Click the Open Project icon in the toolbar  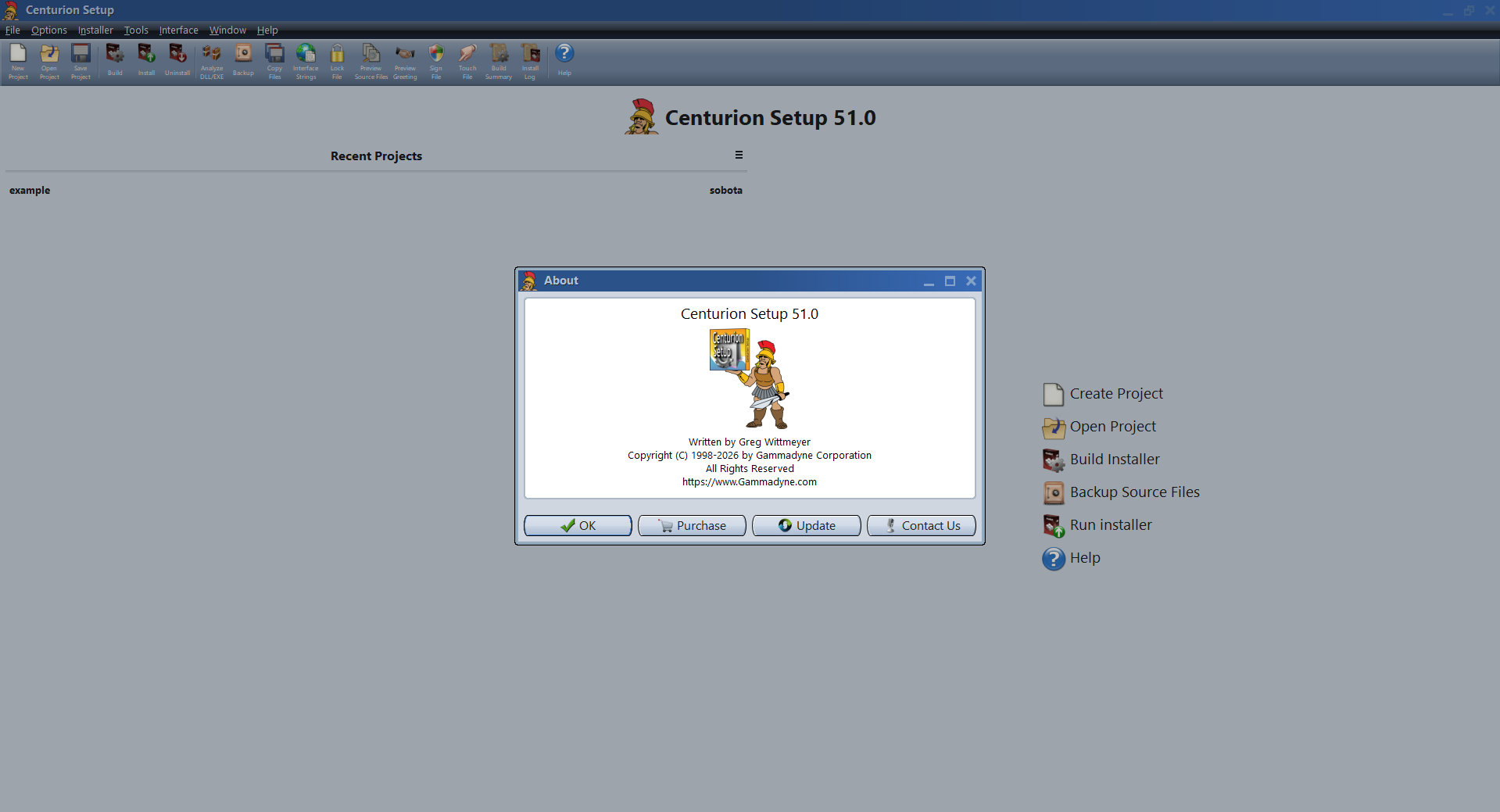[x=49, y=61]
